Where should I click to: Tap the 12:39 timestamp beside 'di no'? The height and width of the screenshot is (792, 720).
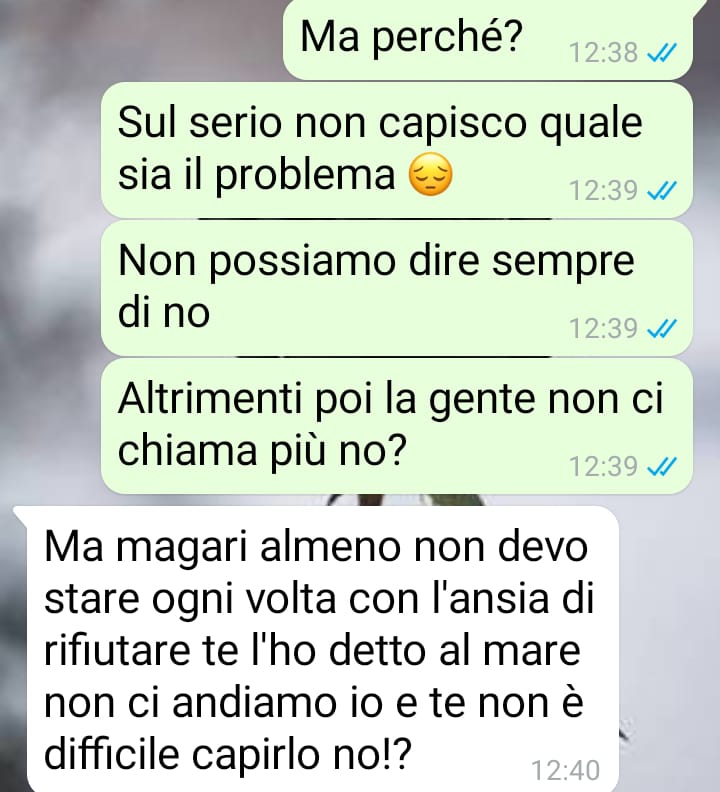coord(604,329)
